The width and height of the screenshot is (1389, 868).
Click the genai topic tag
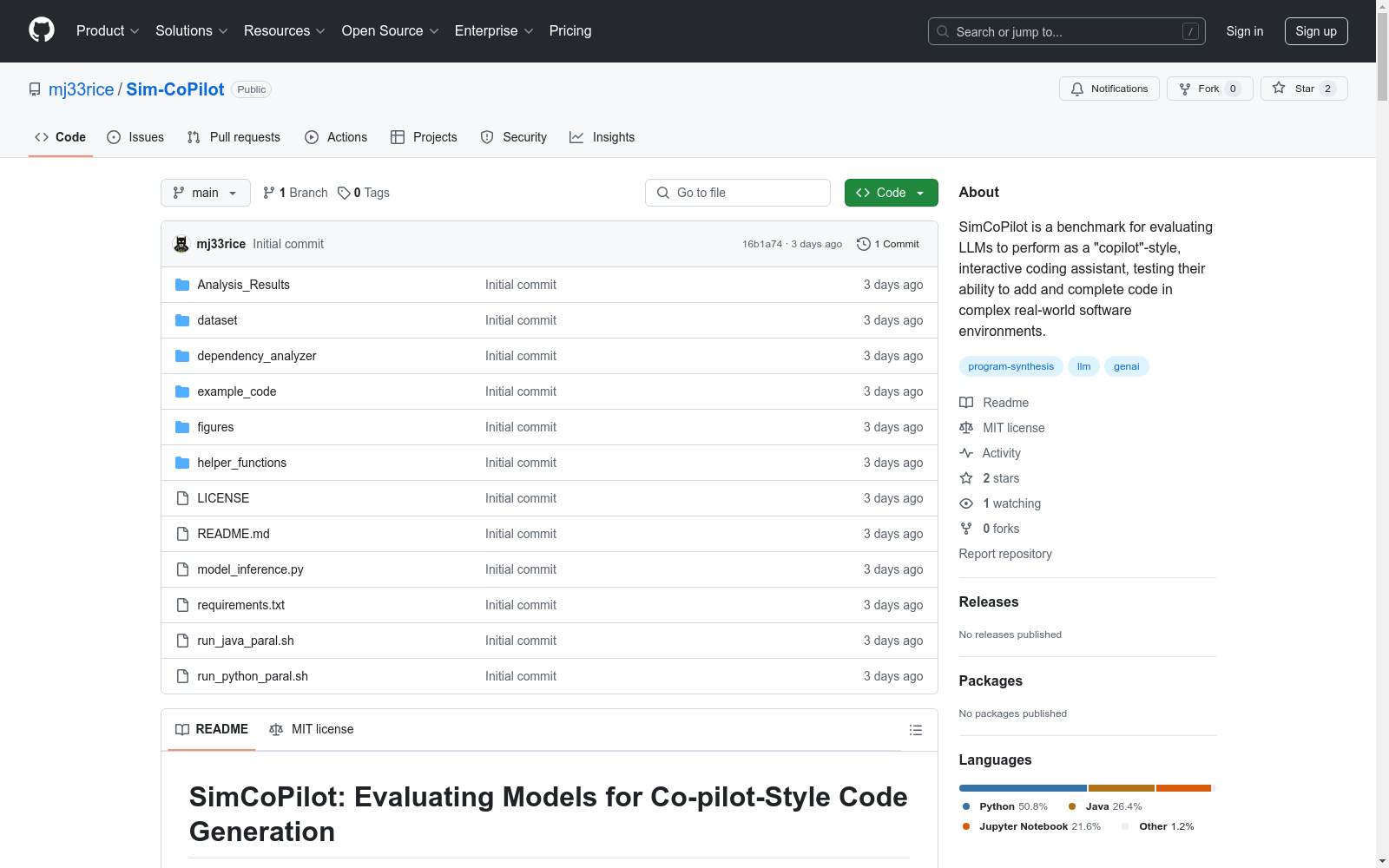point(1127,366)
